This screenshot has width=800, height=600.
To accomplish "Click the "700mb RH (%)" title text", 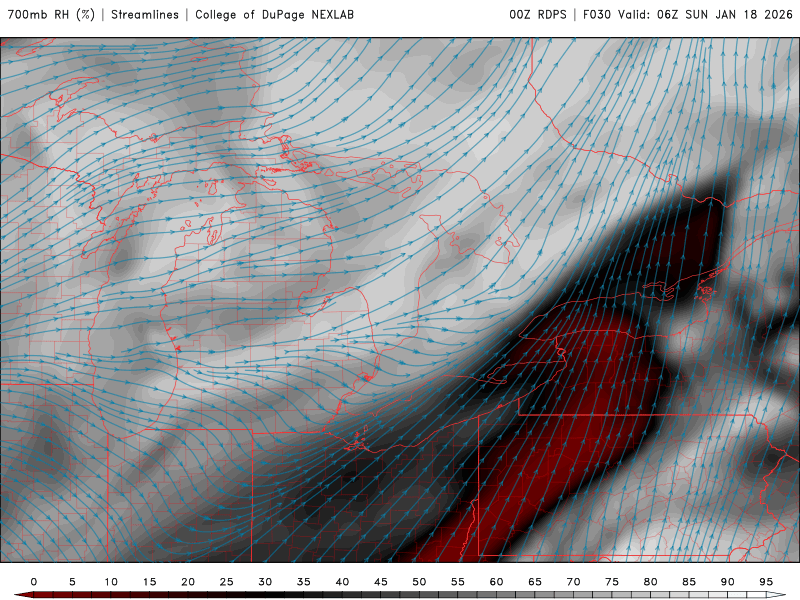I will click(52, 15).
